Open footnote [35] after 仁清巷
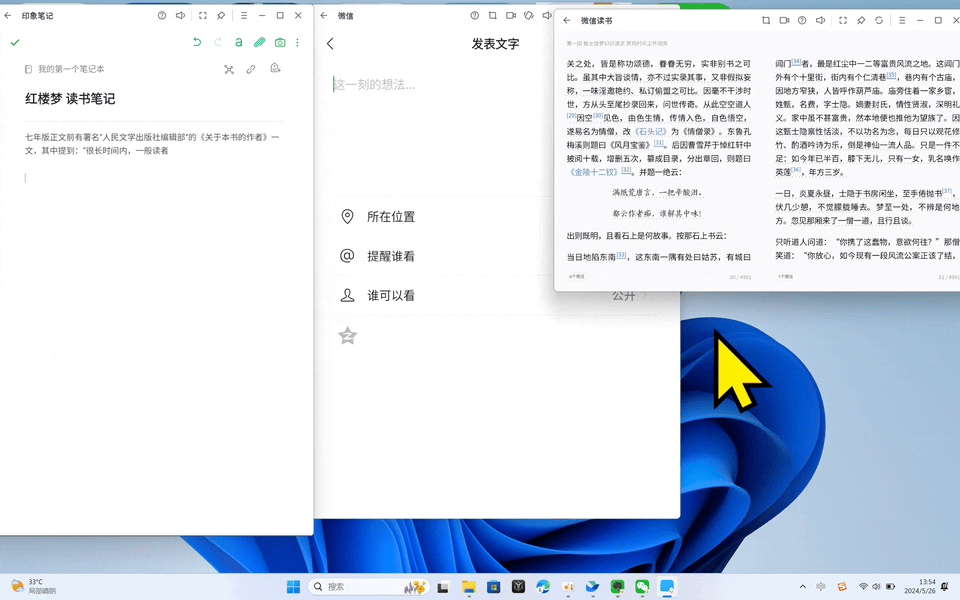This screenshot has width=960, height=600. click(891, 75)
